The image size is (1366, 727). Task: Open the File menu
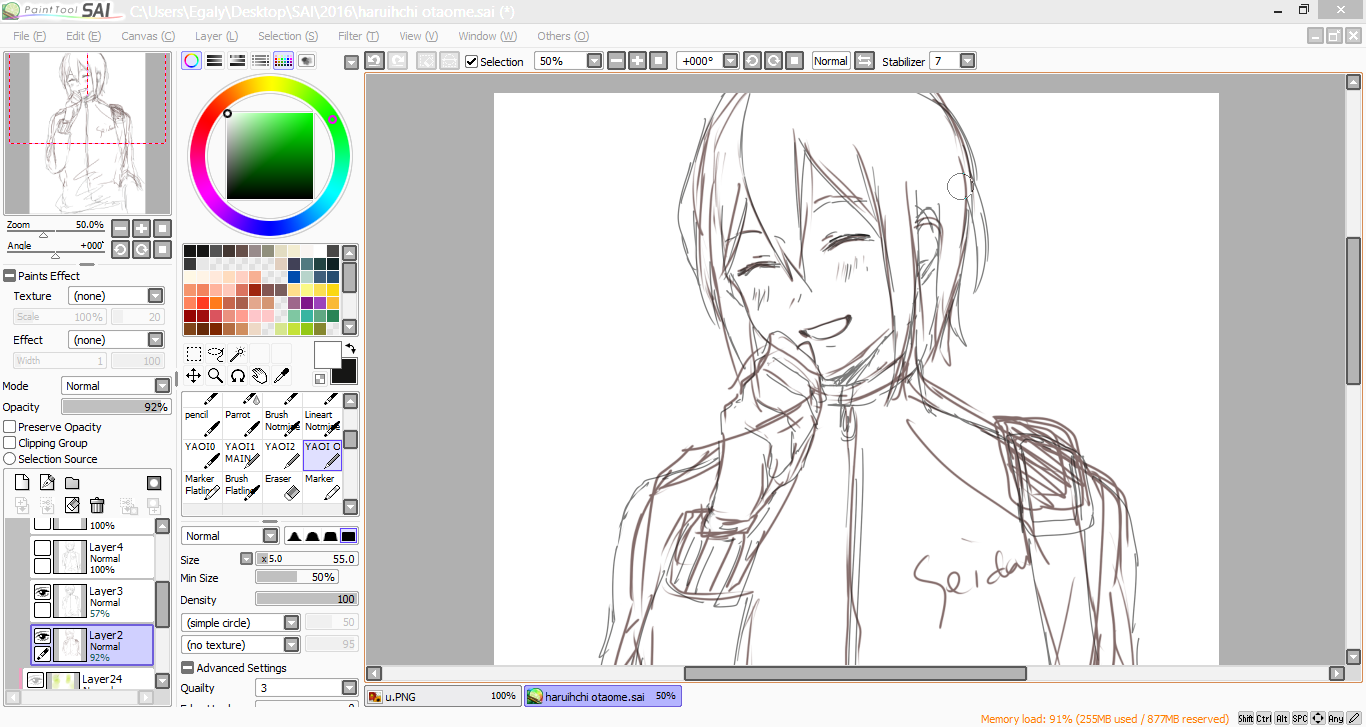[29, 36]
